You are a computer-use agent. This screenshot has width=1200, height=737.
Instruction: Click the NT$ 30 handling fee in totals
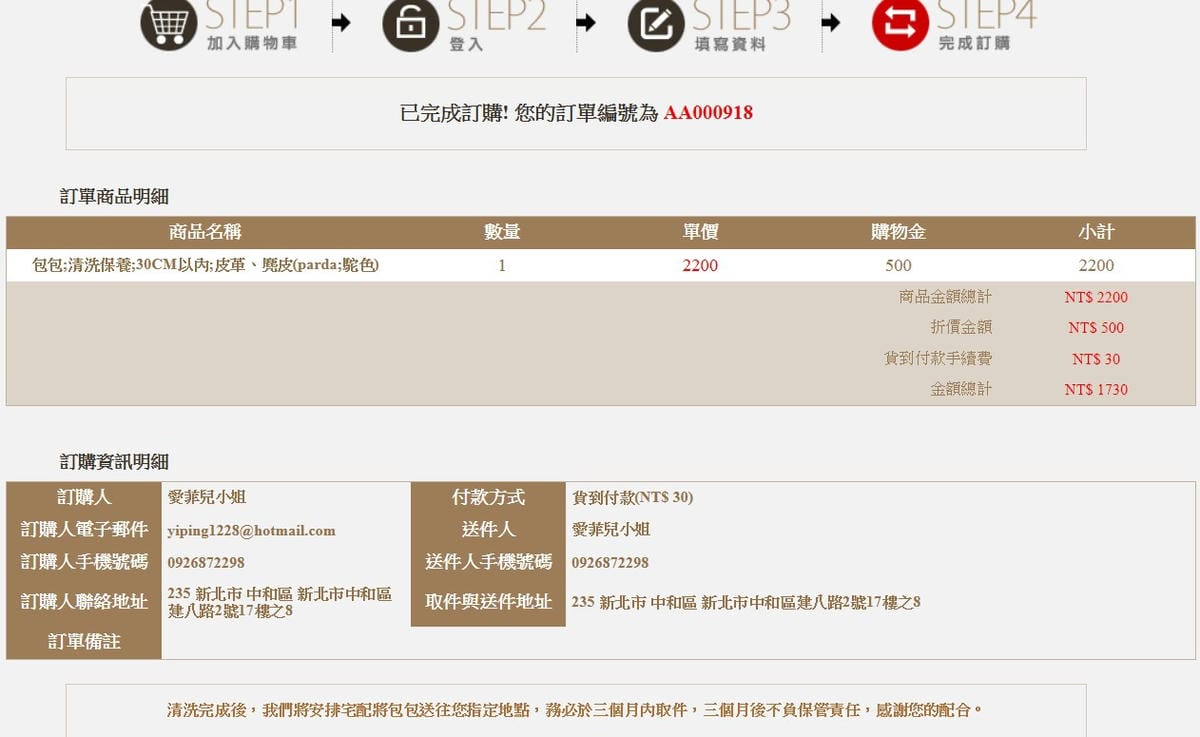tap(1096, 359)
